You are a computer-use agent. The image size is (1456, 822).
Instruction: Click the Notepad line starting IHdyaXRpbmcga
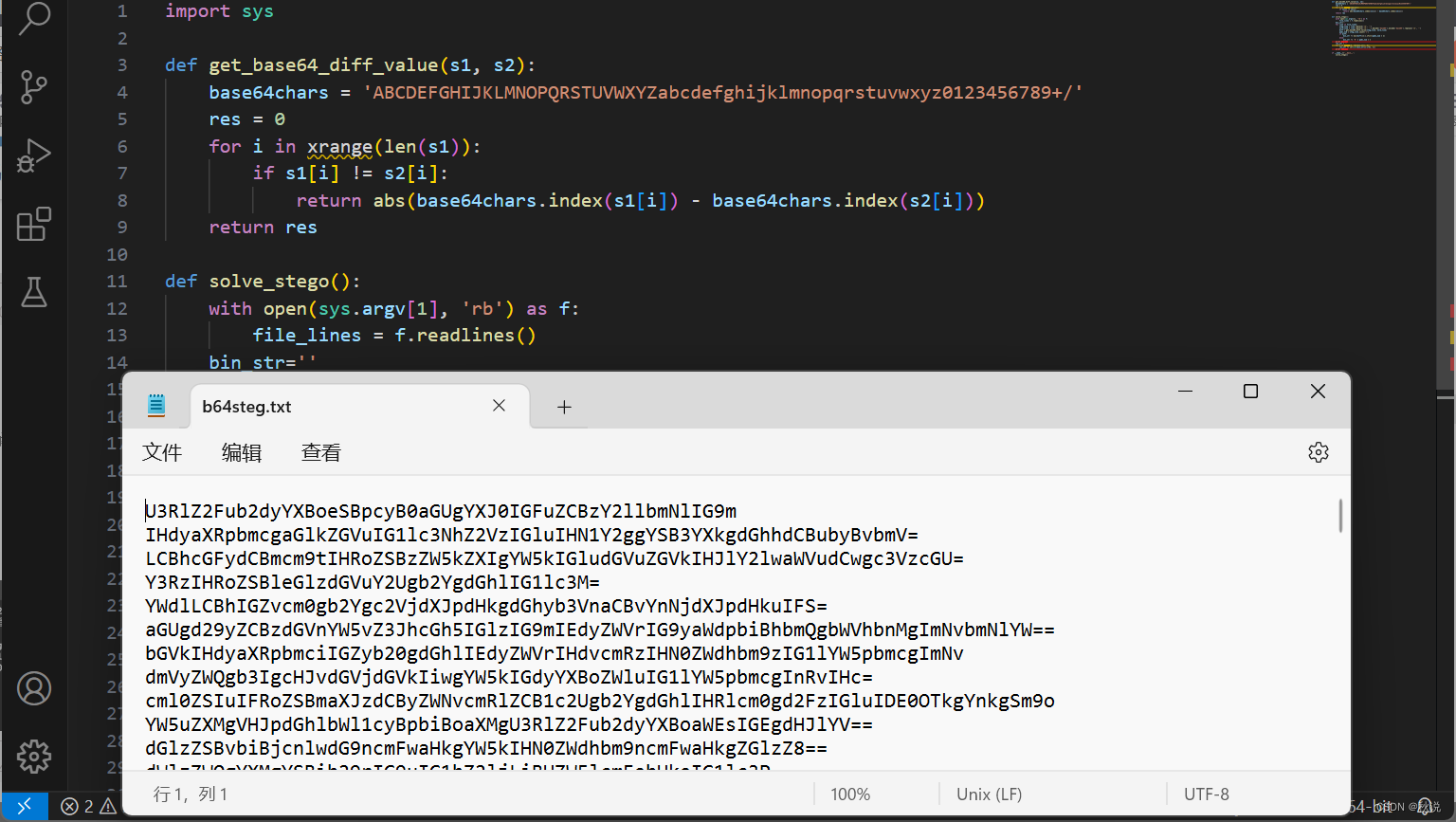tap(532, 535)
